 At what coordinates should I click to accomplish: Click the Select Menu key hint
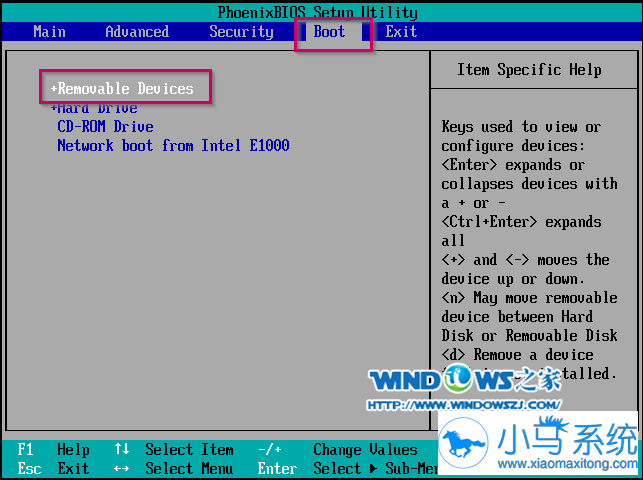189,468
